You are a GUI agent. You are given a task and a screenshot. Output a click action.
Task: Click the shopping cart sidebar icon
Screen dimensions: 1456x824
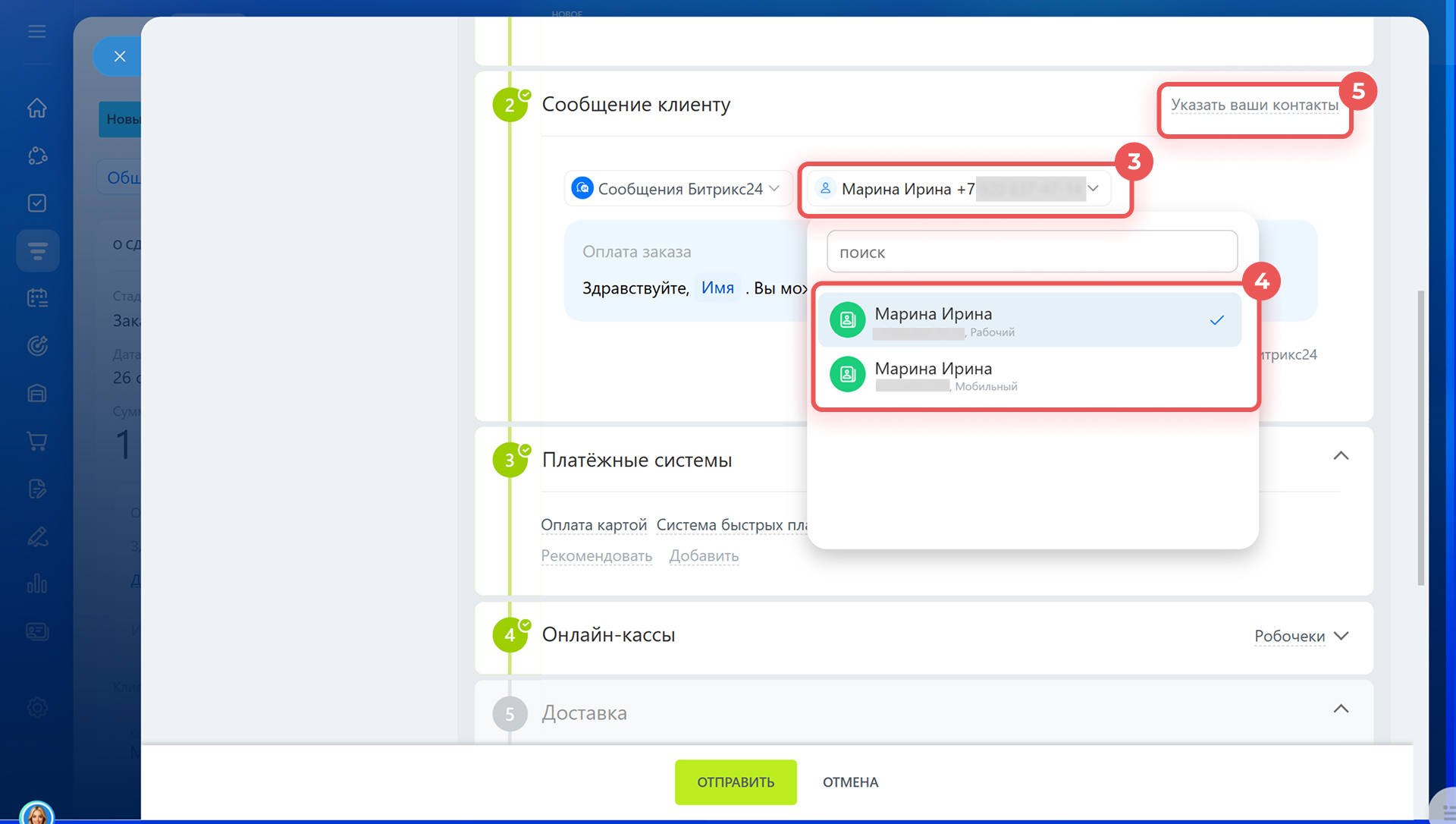[x=37, y=441]
